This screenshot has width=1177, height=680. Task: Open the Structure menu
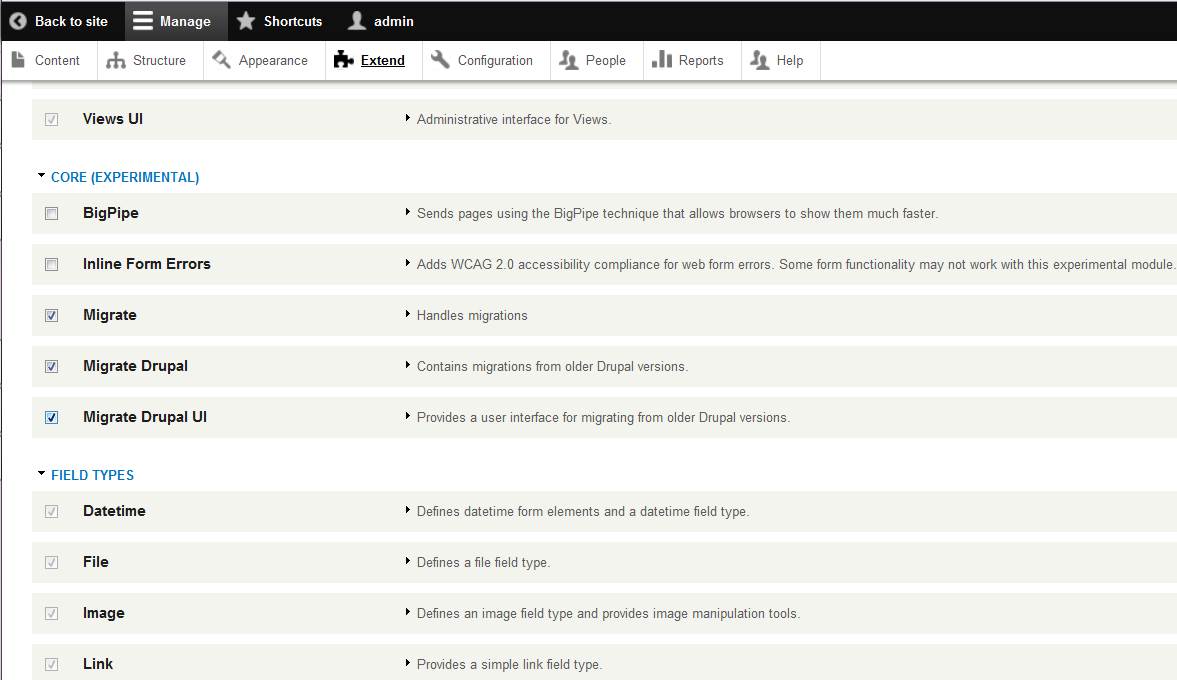click(x=150, y=60)
